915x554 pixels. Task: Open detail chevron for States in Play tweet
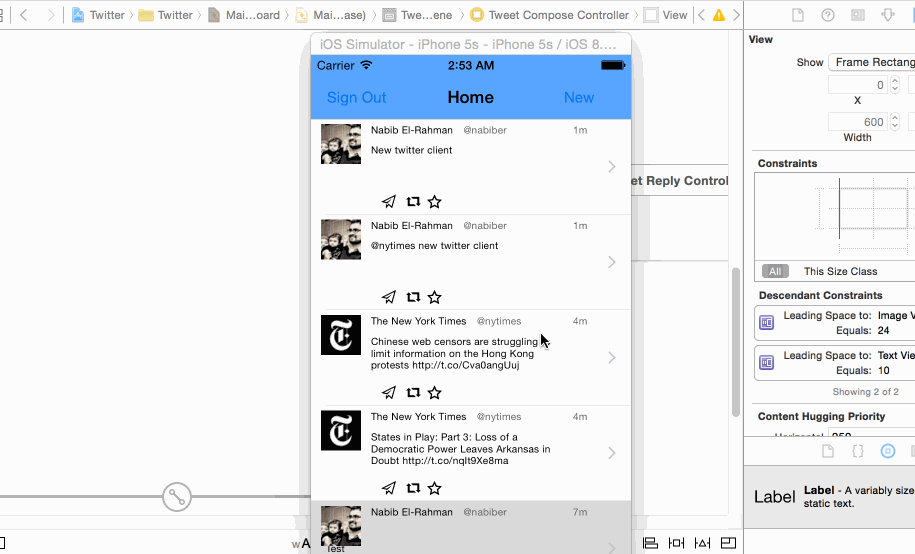click(x=612, y=453)
